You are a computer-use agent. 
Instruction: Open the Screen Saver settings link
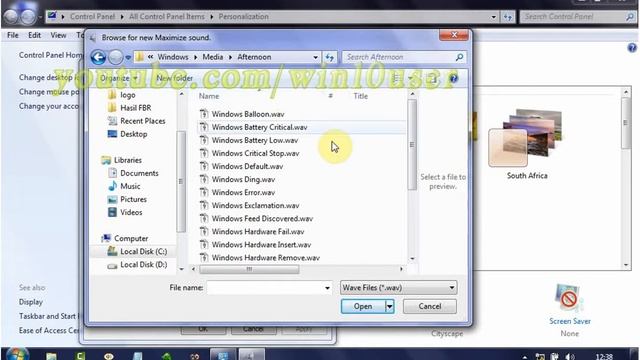(570, 321)
